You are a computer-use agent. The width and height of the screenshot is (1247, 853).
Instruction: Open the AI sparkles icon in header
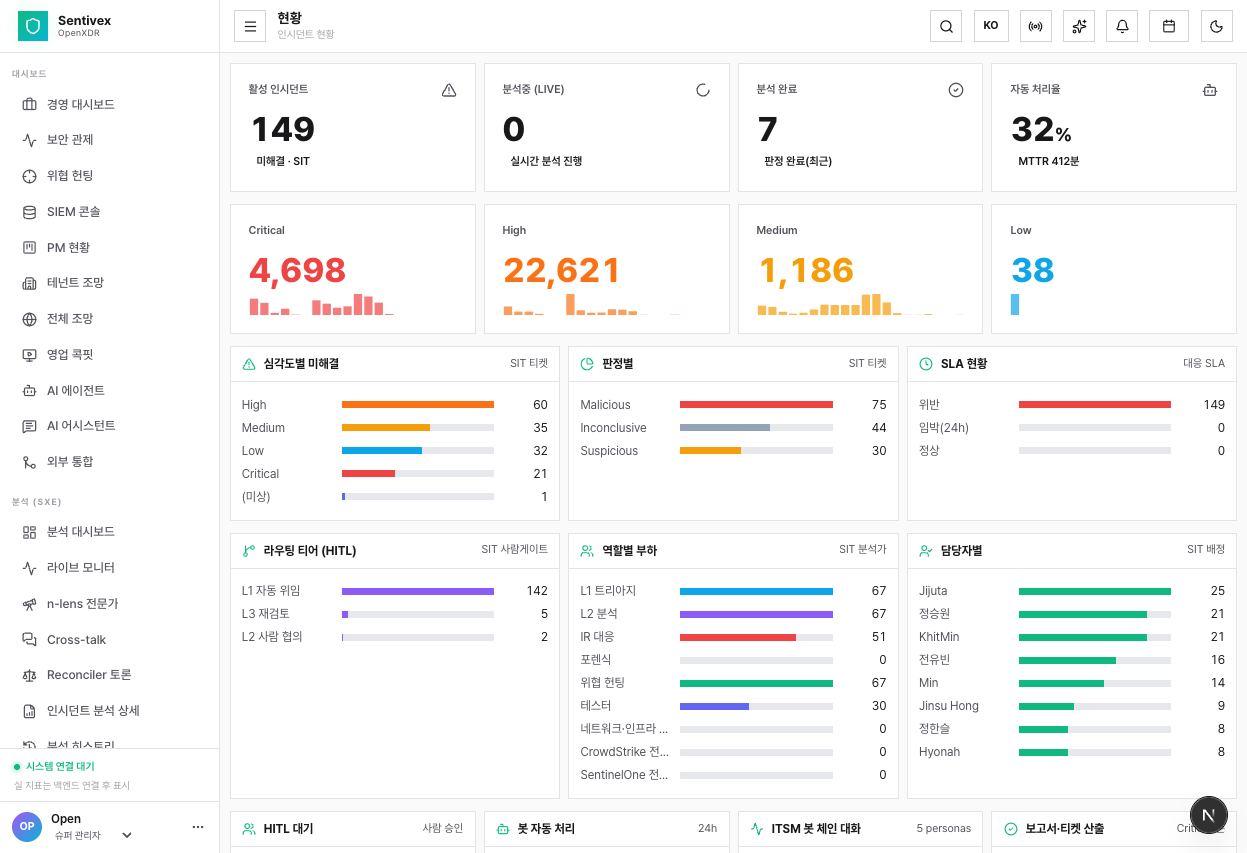click(1079, 26)
